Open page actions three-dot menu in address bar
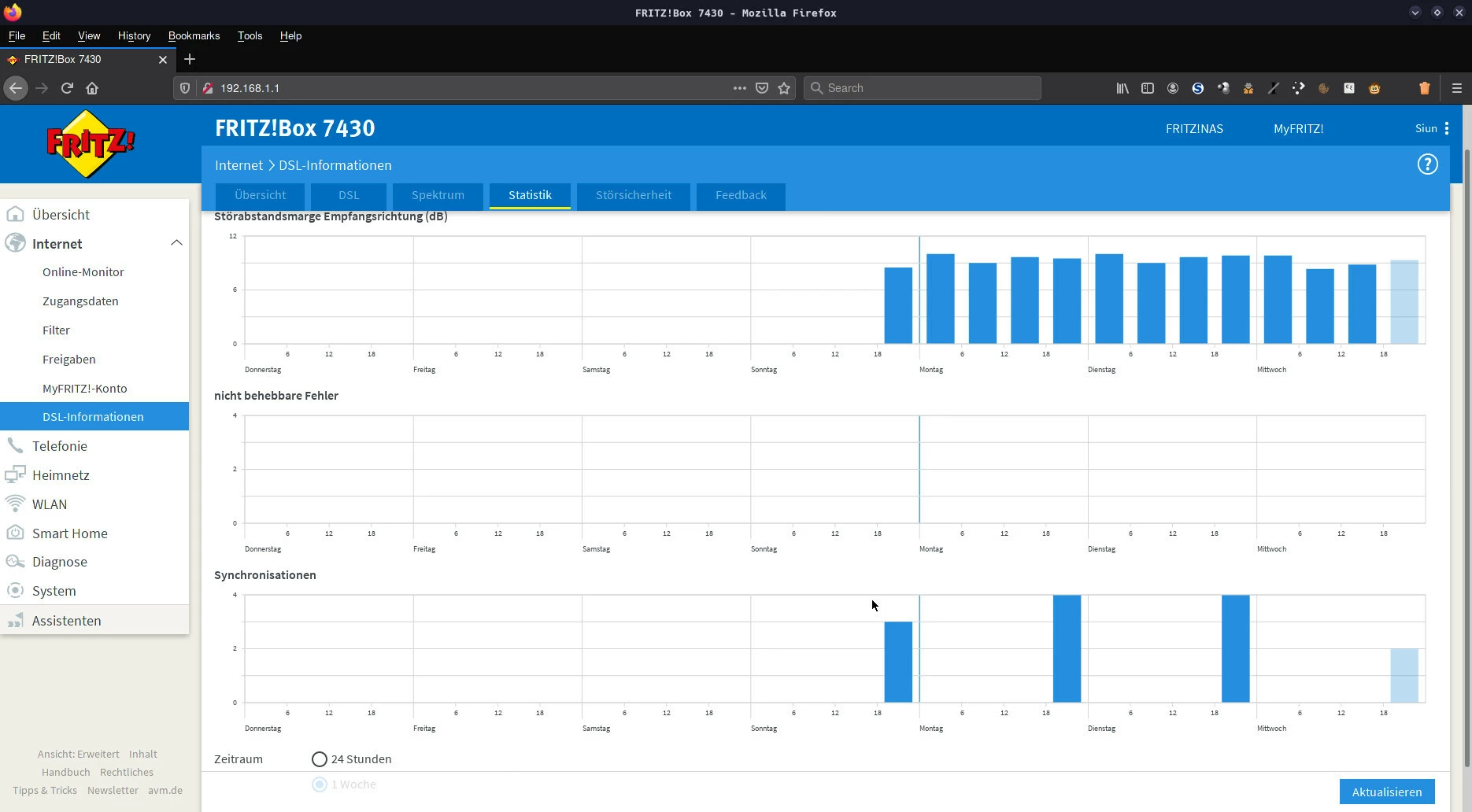 point(739,88)
